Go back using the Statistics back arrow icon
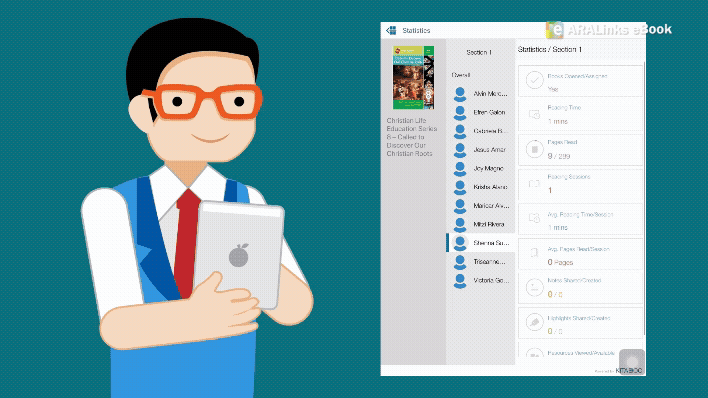Image resolution: width=708 pixels, height=398 pixels. (391, 30)
